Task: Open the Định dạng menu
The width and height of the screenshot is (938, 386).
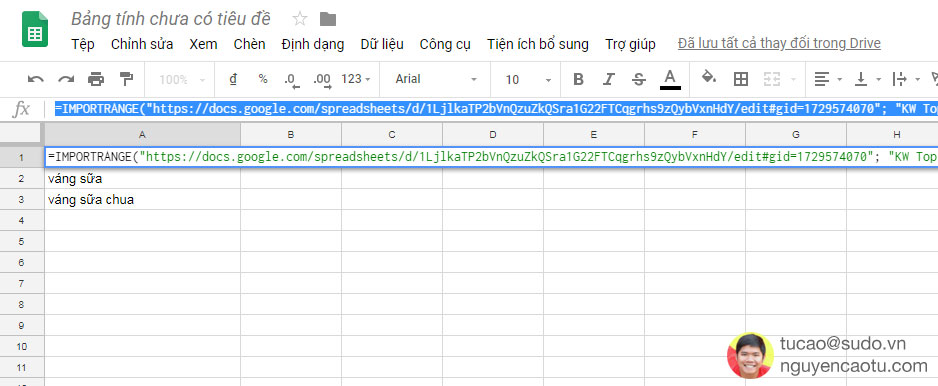Action: pos(313,44)
